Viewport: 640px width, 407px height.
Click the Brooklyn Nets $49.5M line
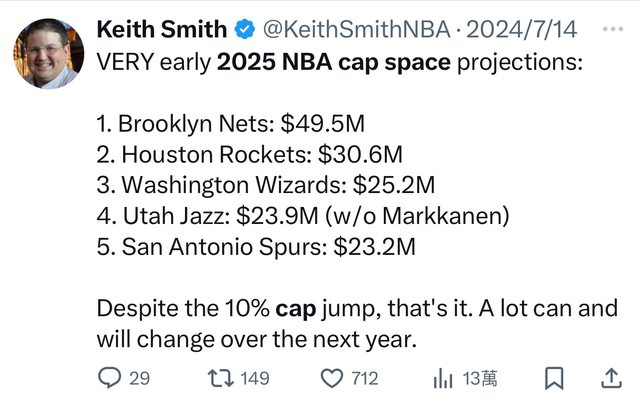pos(231,126)
